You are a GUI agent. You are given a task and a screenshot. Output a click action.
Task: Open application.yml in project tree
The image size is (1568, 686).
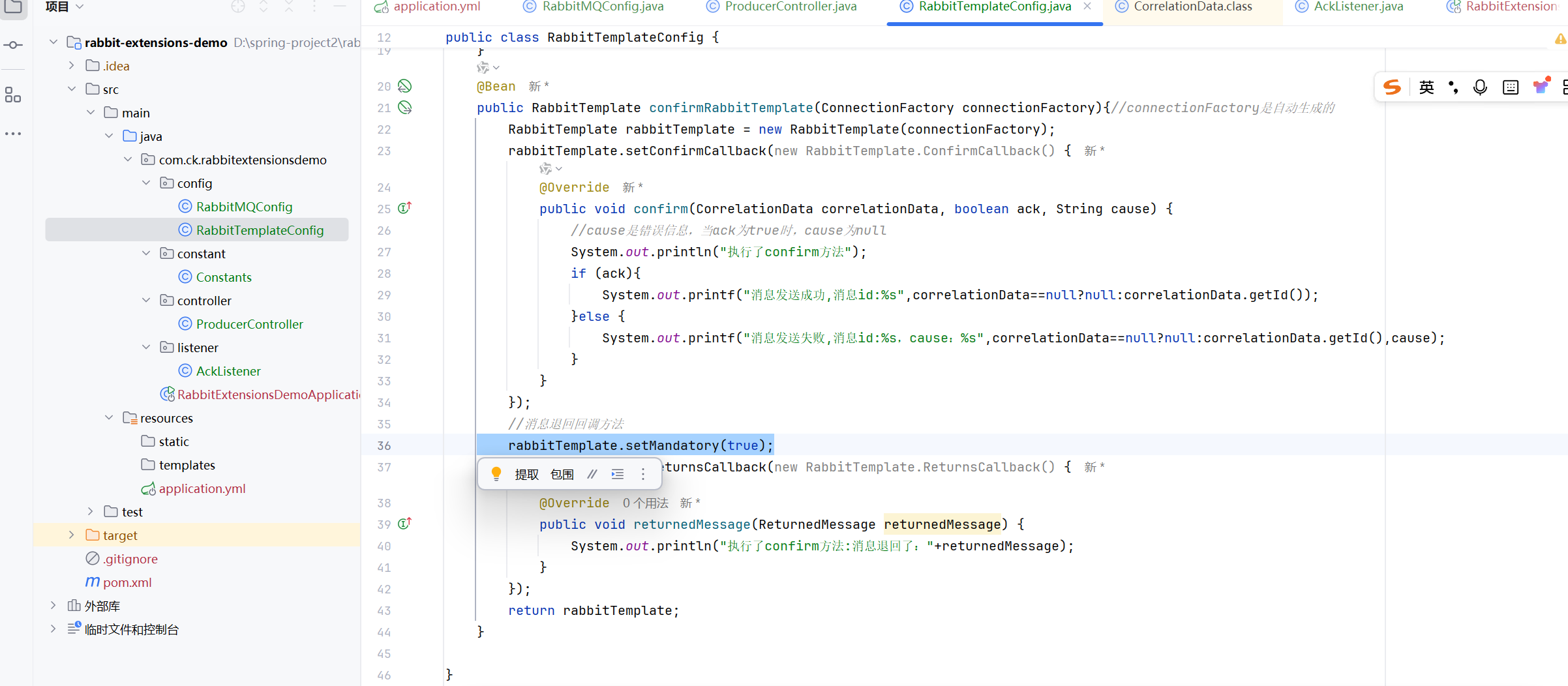point(193,488)
